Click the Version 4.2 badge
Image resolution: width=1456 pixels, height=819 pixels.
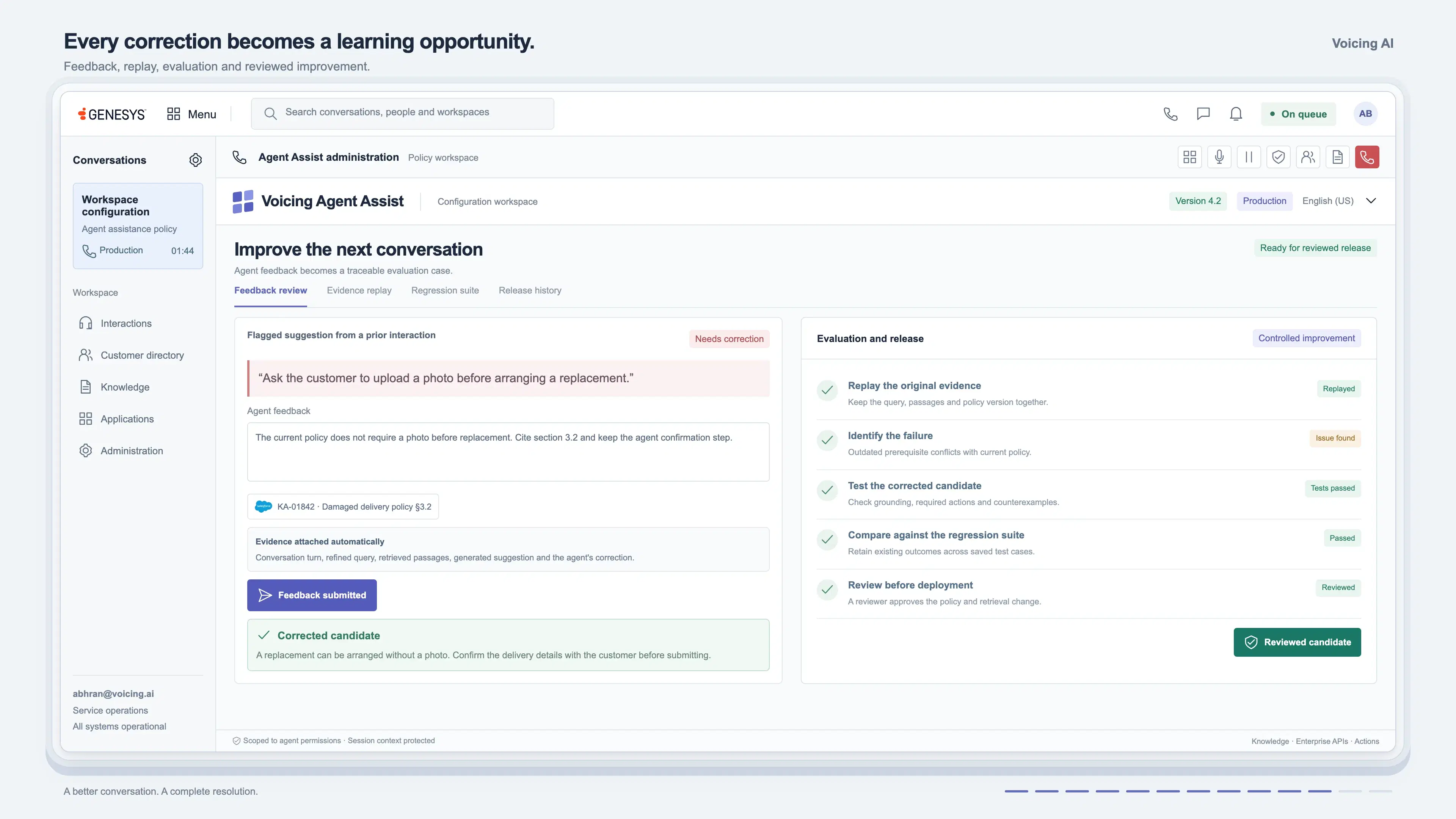click(x=1198, y=201)
